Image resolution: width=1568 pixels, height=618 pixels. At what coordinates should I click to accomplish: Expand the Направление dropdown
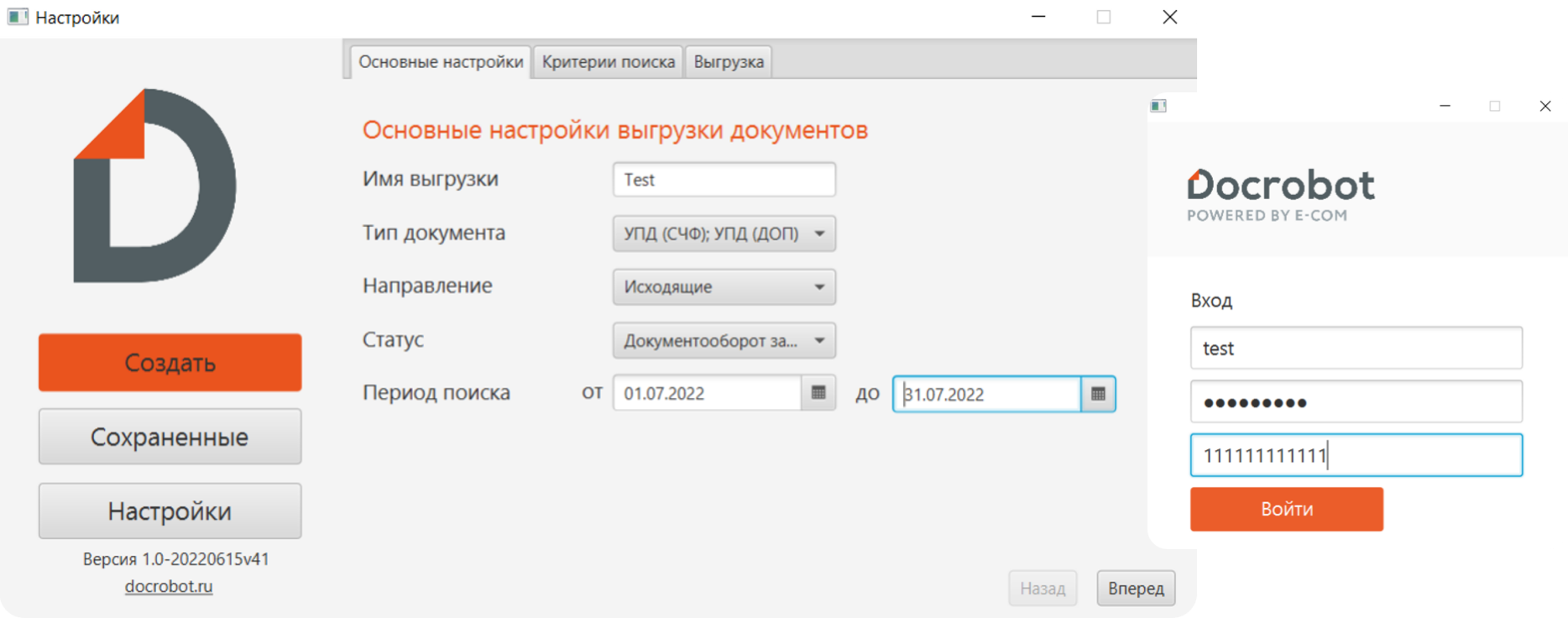pos(724,287)
